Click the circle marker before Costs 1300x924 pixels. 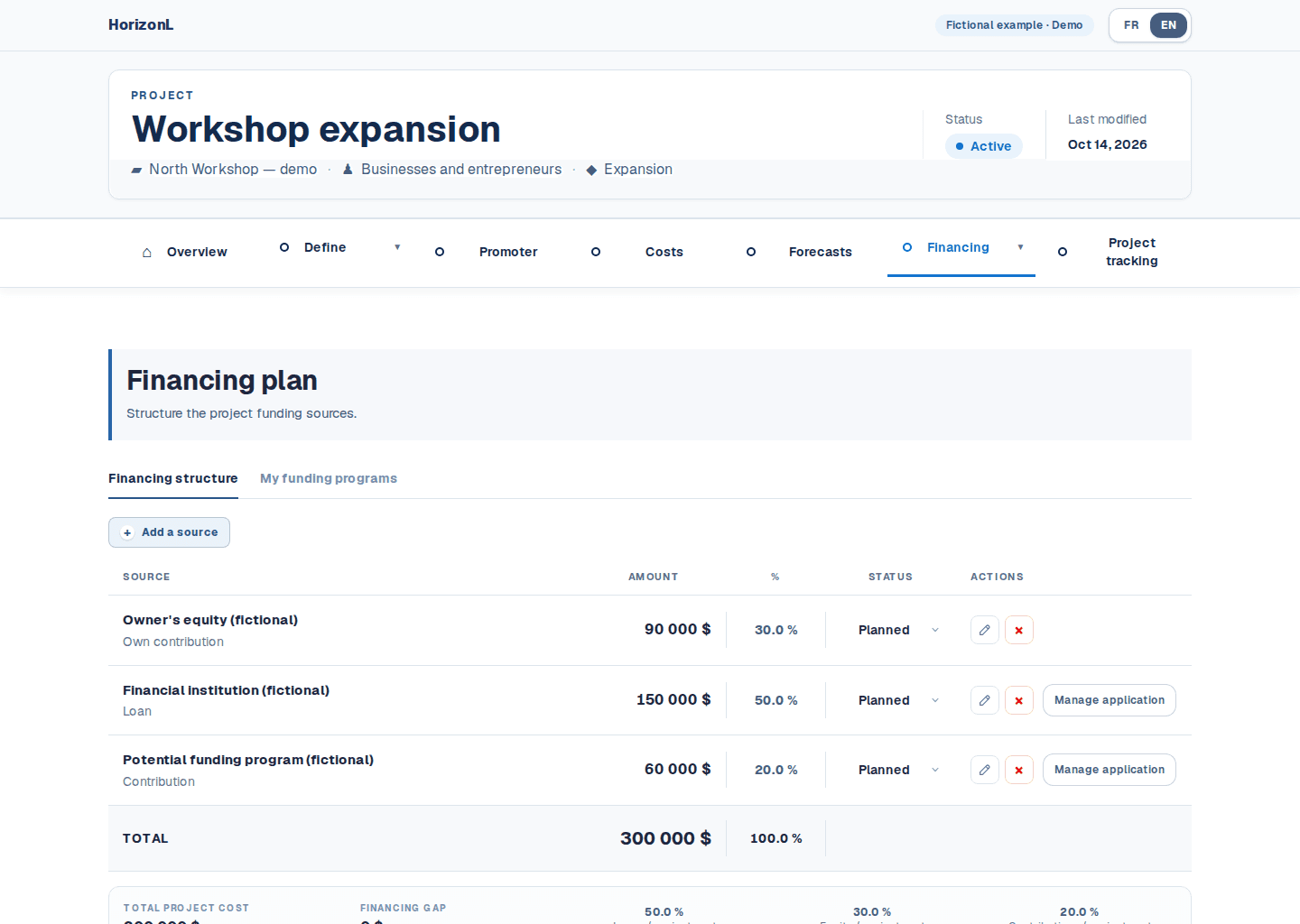(596, 252)
